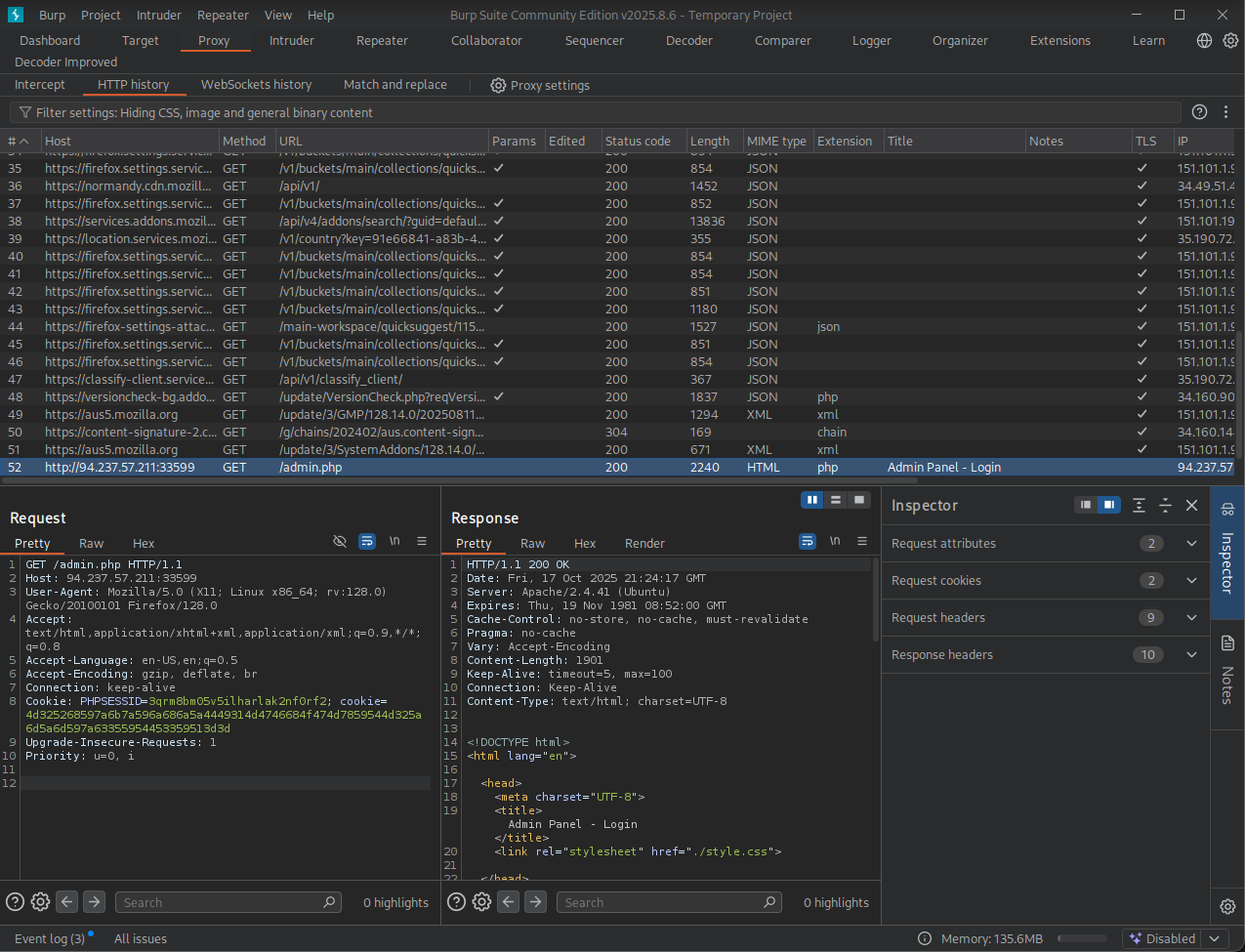Close the Inspector panel with X

[x=1191, y=505]
